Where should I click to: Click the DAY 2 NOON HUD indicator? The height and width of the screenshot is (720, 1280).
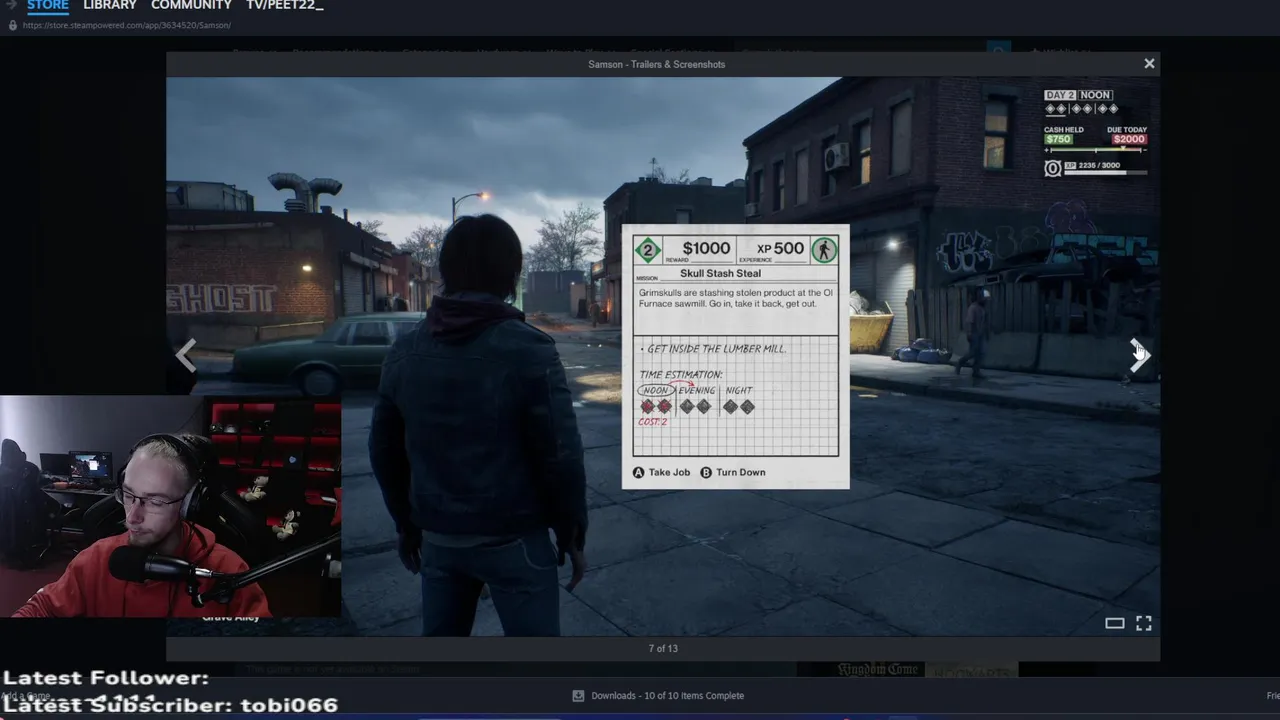pos(1078,95)
